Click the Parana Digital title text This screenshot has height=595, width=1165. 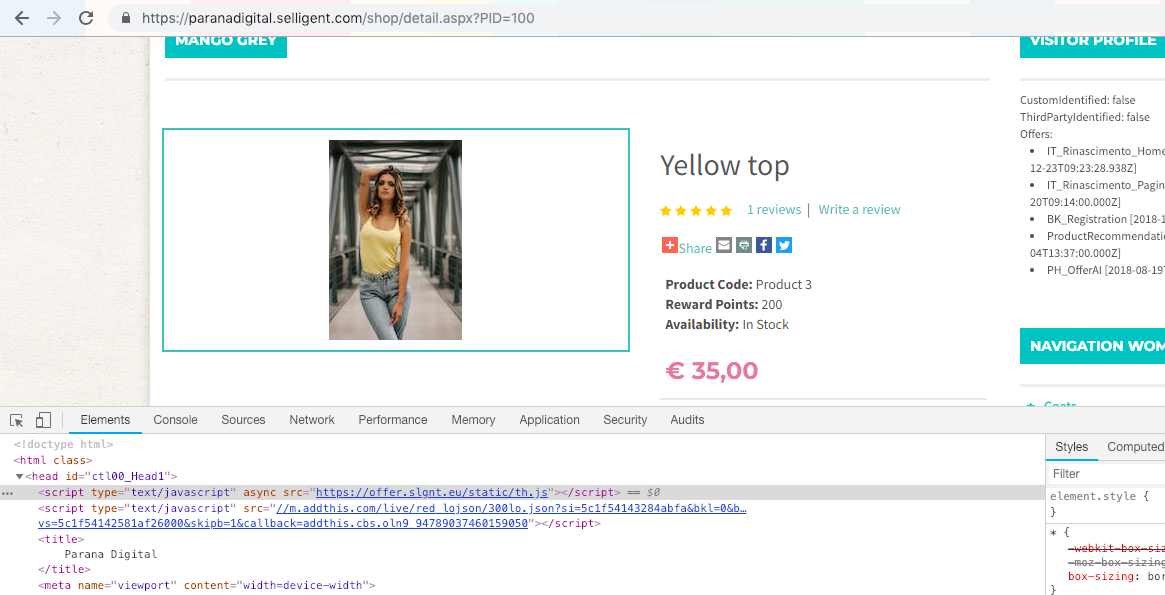click(111, 554)
